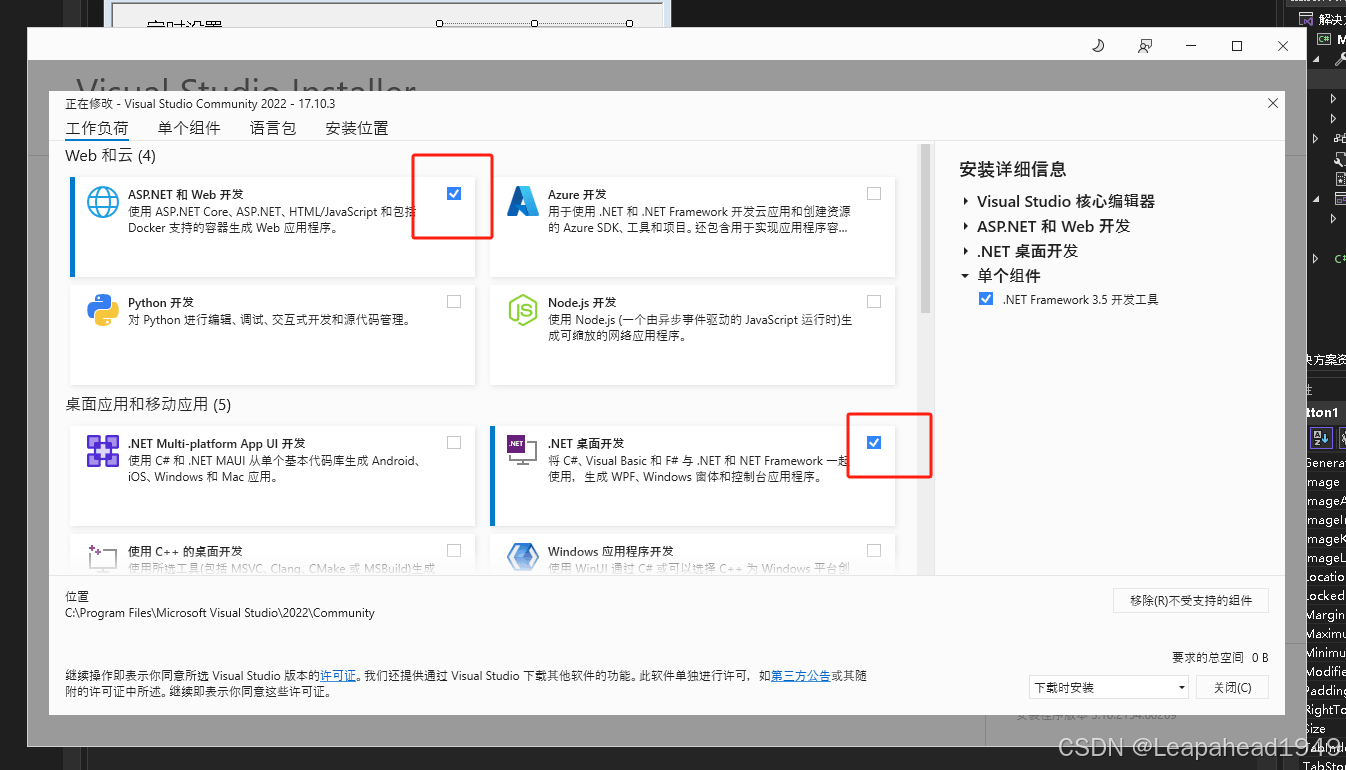
Task: Click the Margin row in Properties panel
Action: point(1325,615)
